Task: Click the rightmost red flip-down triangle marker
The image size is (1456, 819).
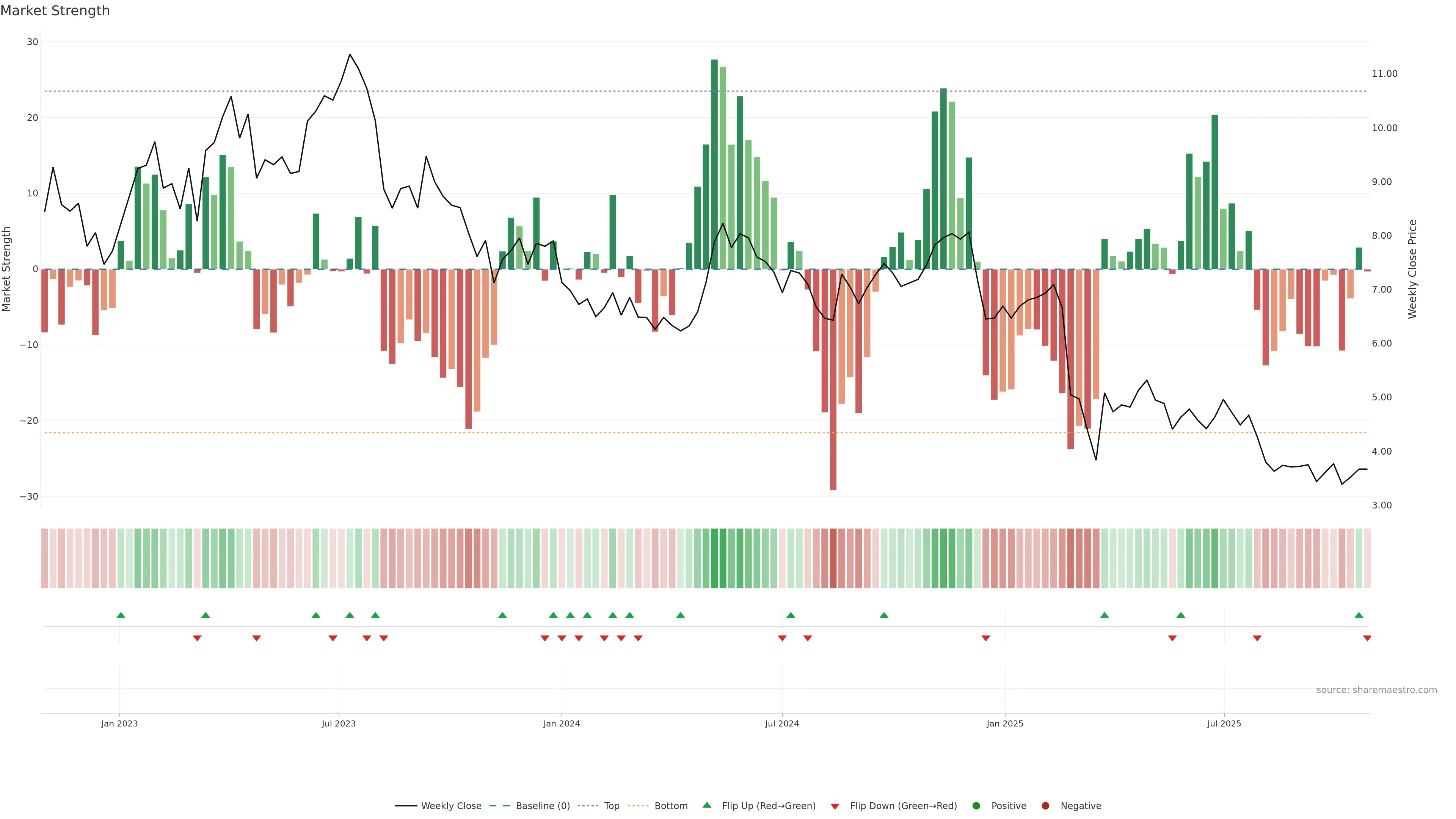Action: [x=1367, y=638]
